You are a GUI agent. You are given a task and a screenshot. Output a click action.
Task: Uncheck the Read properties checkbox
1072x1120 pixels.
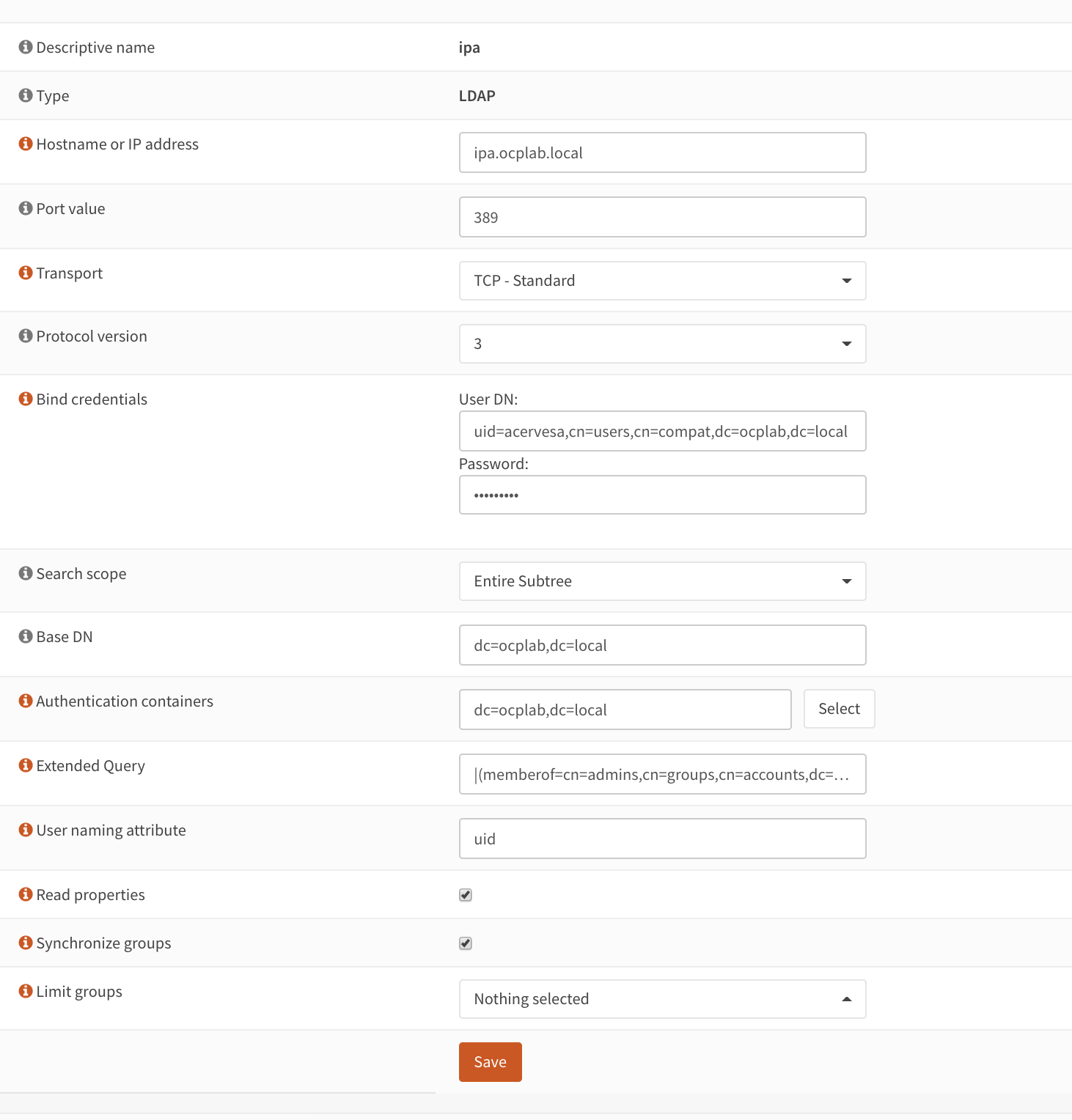point(466,895)
